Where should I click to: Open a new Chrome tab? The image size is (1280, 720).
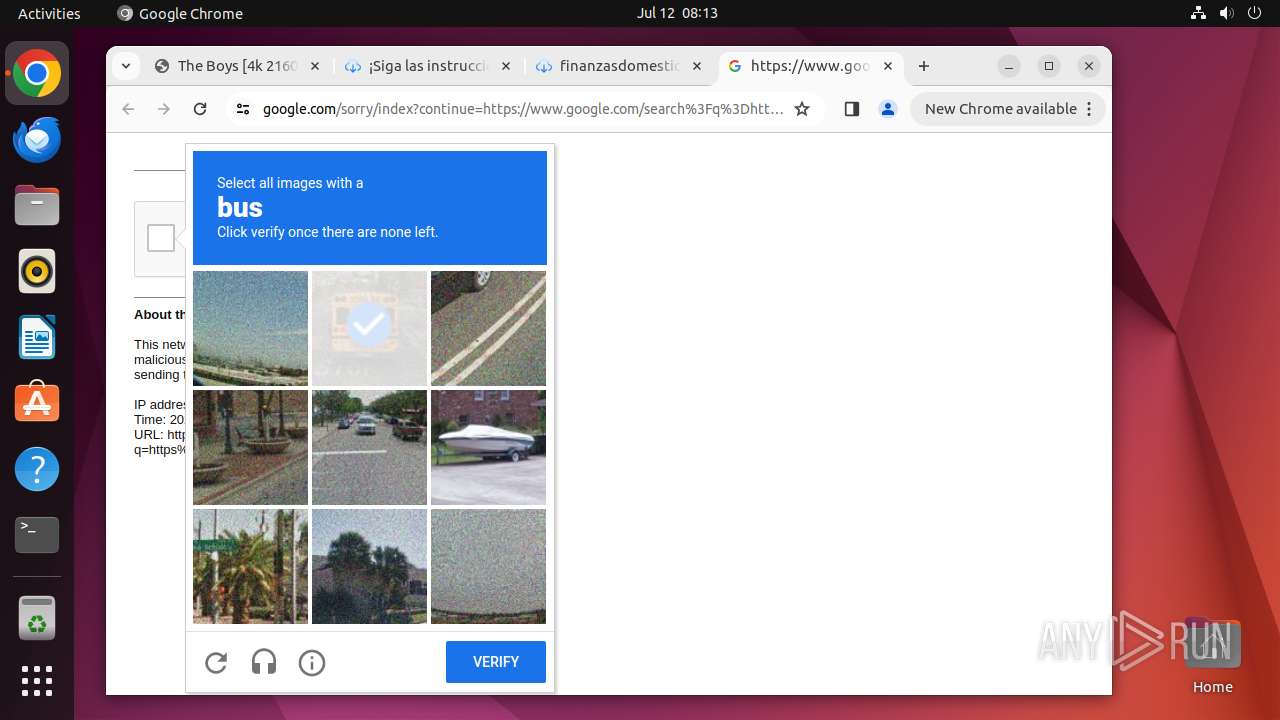[924, 66]
